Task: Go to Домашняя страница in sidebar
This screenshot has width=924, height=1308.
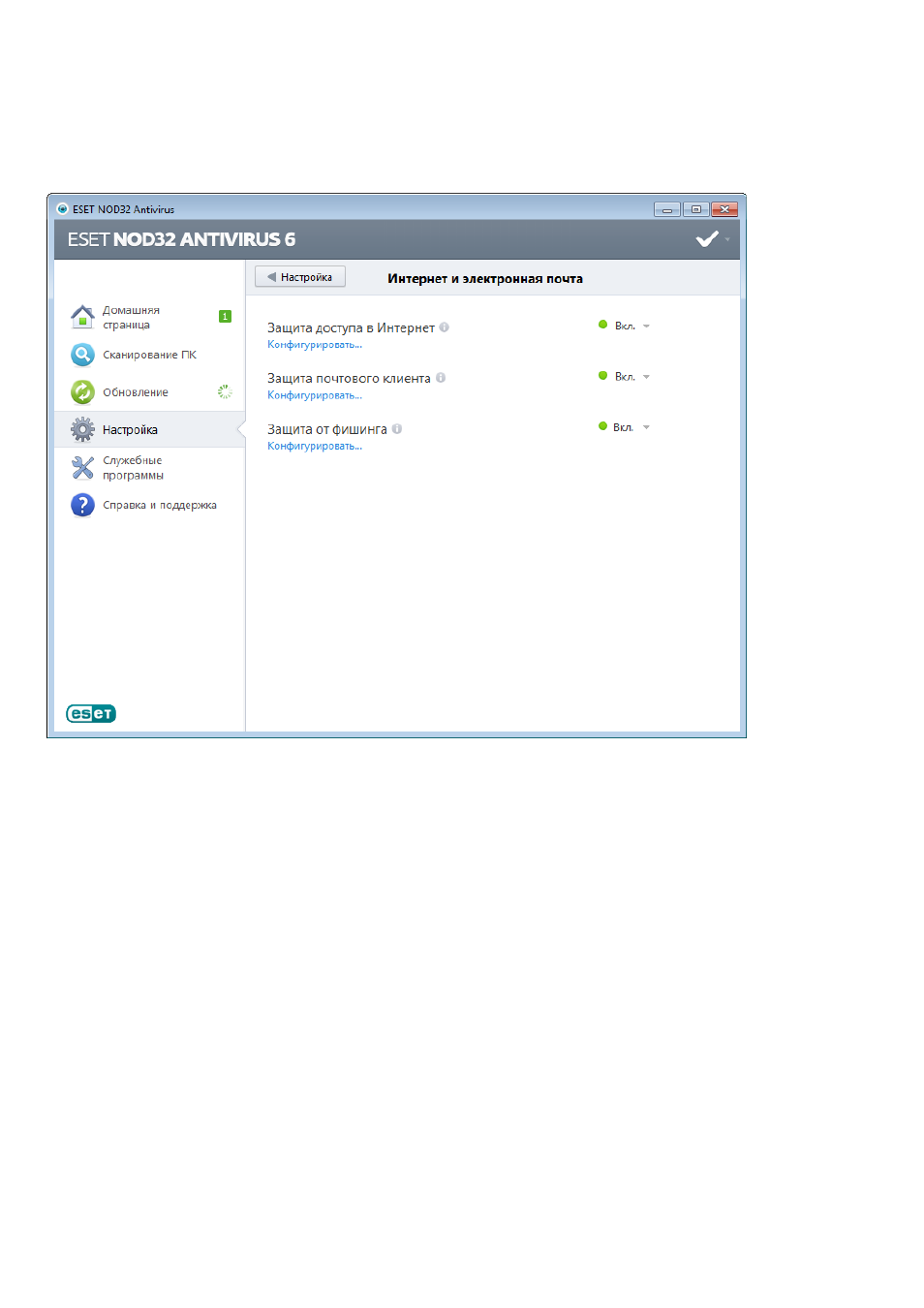Action: coord(131,317)
